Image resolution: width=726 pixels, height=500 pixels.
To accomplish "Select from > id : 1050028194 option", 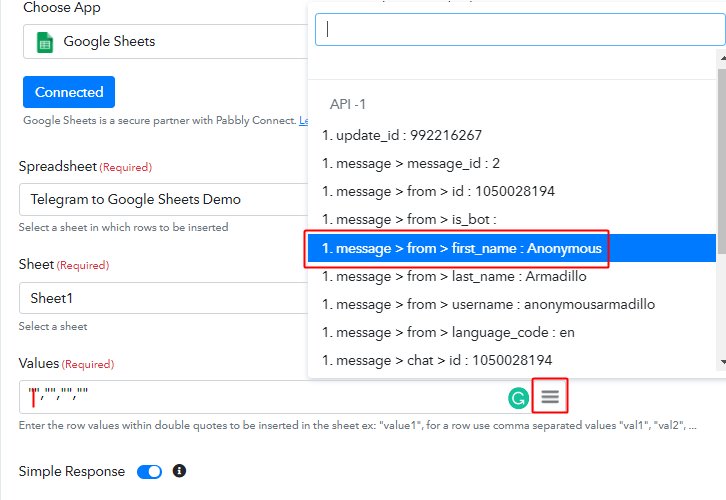I will click(x=512, y=191).
